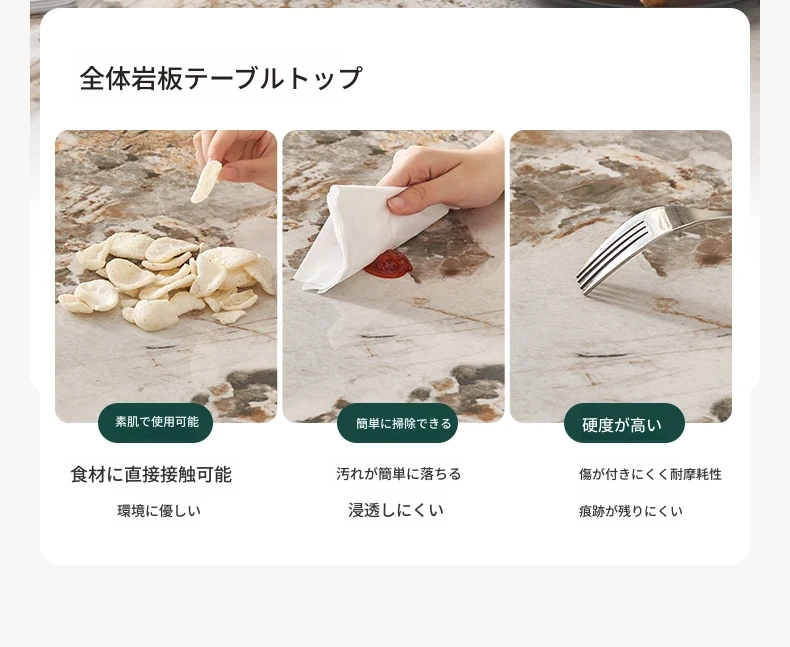Click the cracker held by fingers
The height and width of the screenshot is (647, 790).
click(x=207, y=181)
